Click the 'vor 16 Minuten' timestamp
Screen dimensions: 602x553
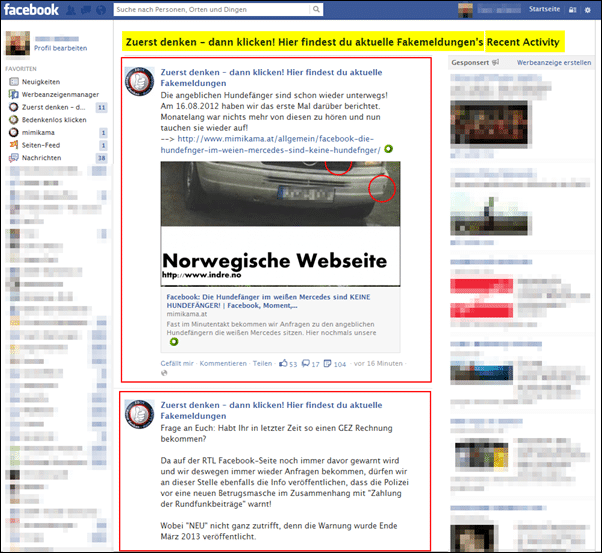tap(378, 363)
